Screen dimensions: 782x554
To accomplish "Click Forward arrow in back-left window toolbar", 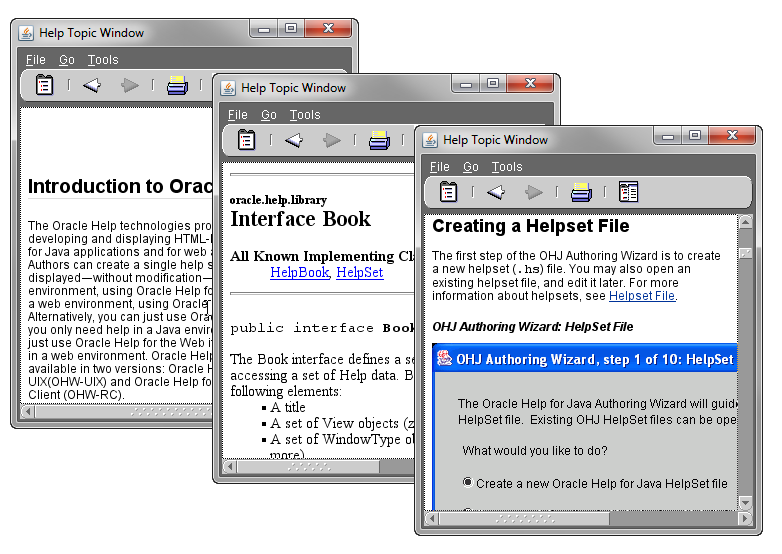I will click(x=130, y=85).
